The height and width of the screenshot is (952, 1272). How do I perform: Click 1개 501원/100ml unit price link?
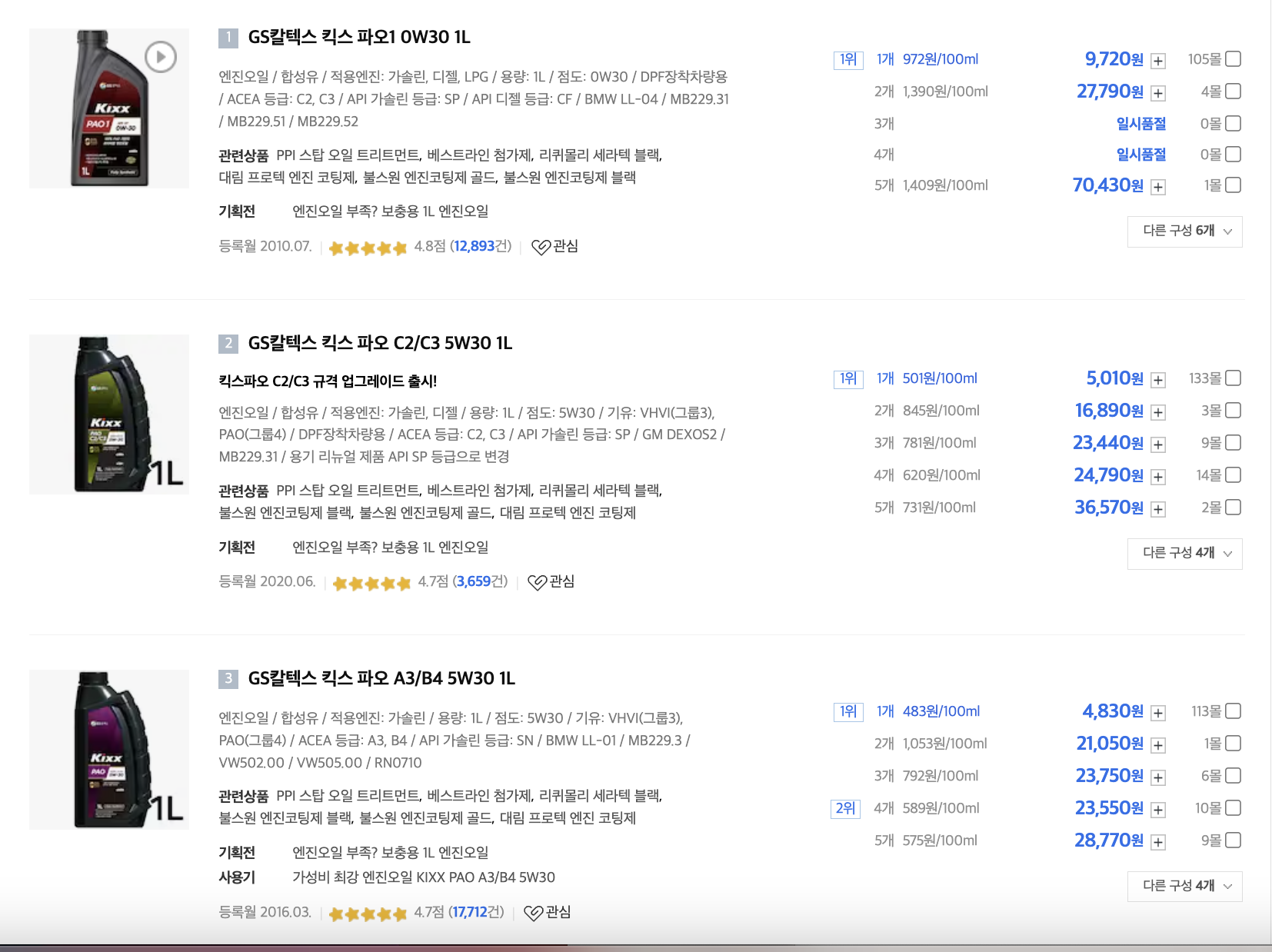(927, 378)
